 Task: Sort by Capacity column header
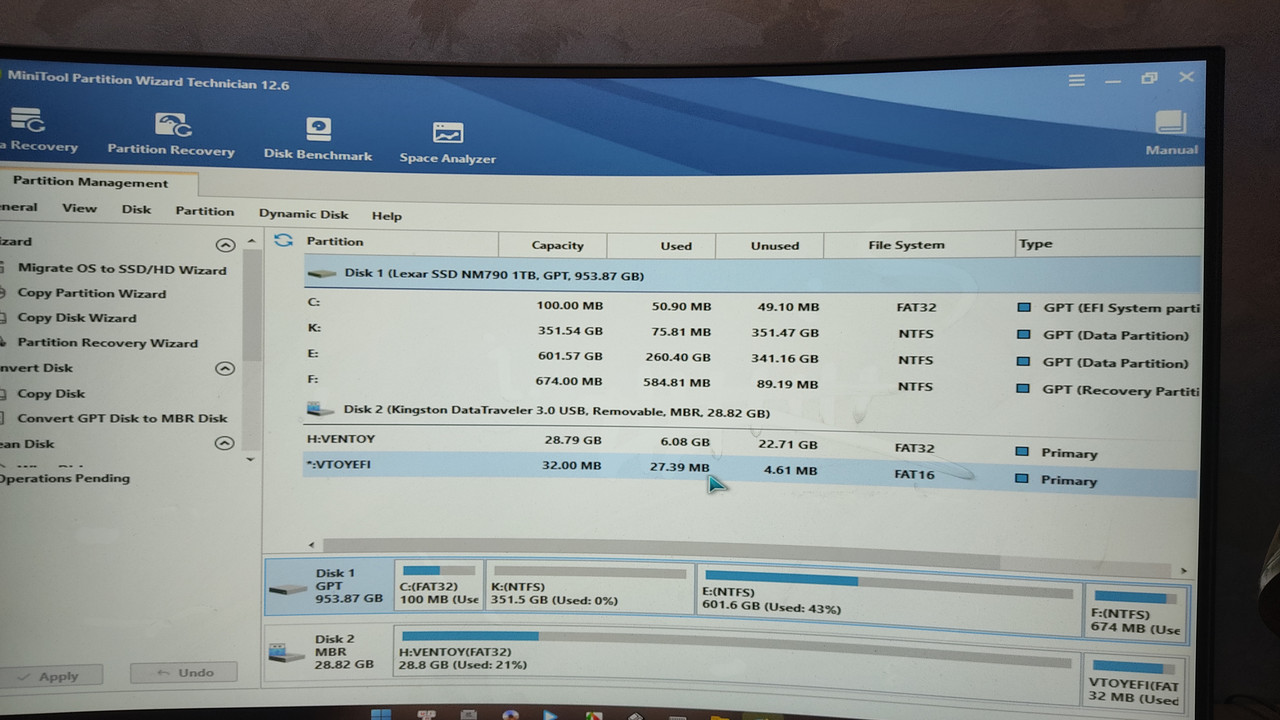552,245
